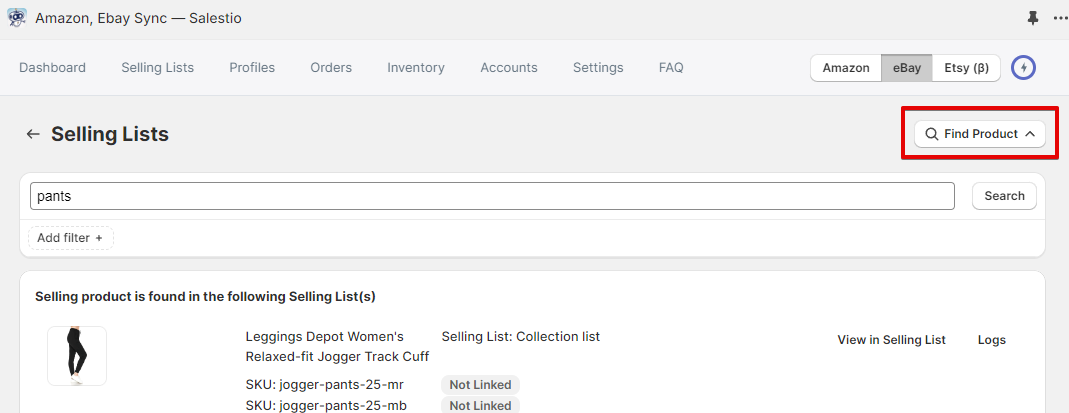The height and width of the screenshot is (413, 1069).
Task: Go to the Inventory tab
Action: click(x=416, y=67)
